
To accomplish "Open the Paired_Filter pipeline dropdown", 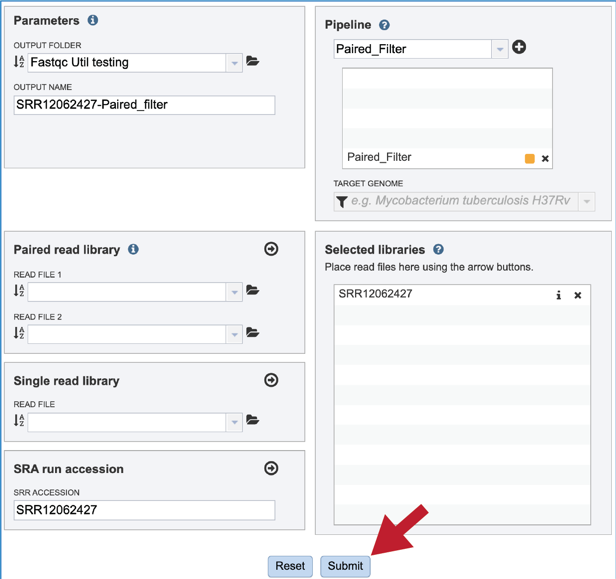I will pos(500,49).
